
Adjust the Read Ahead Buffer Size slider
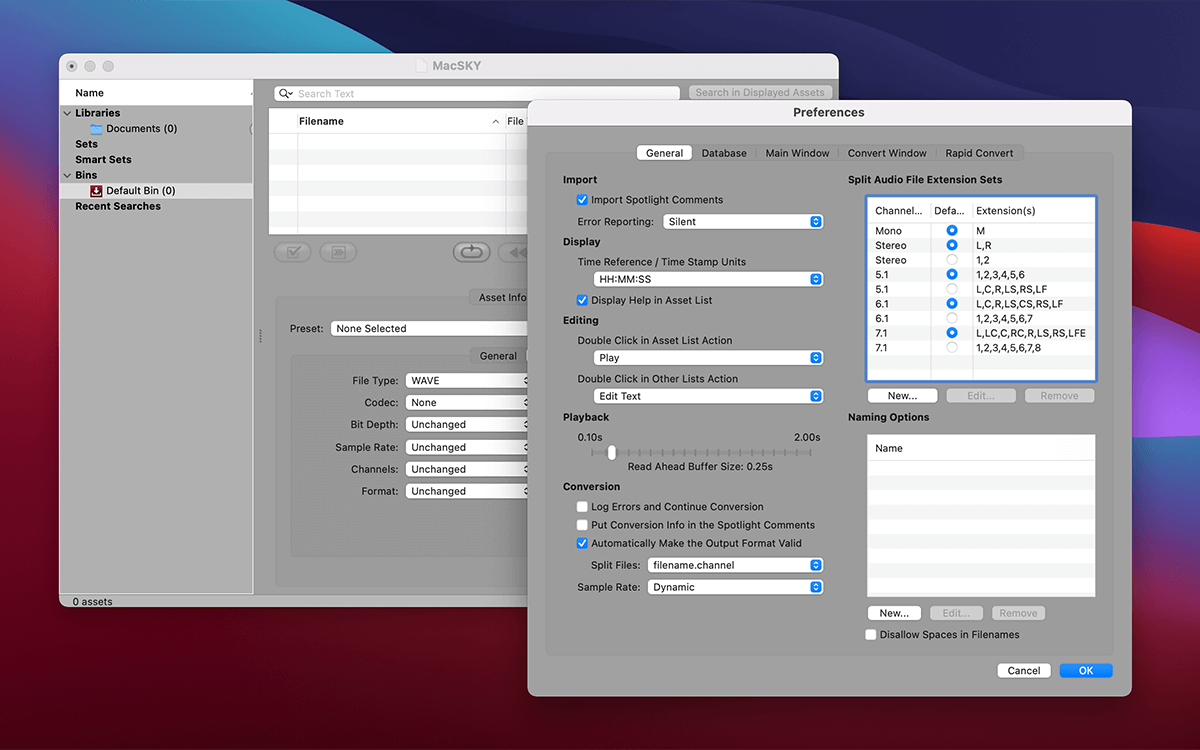[612, 452]
